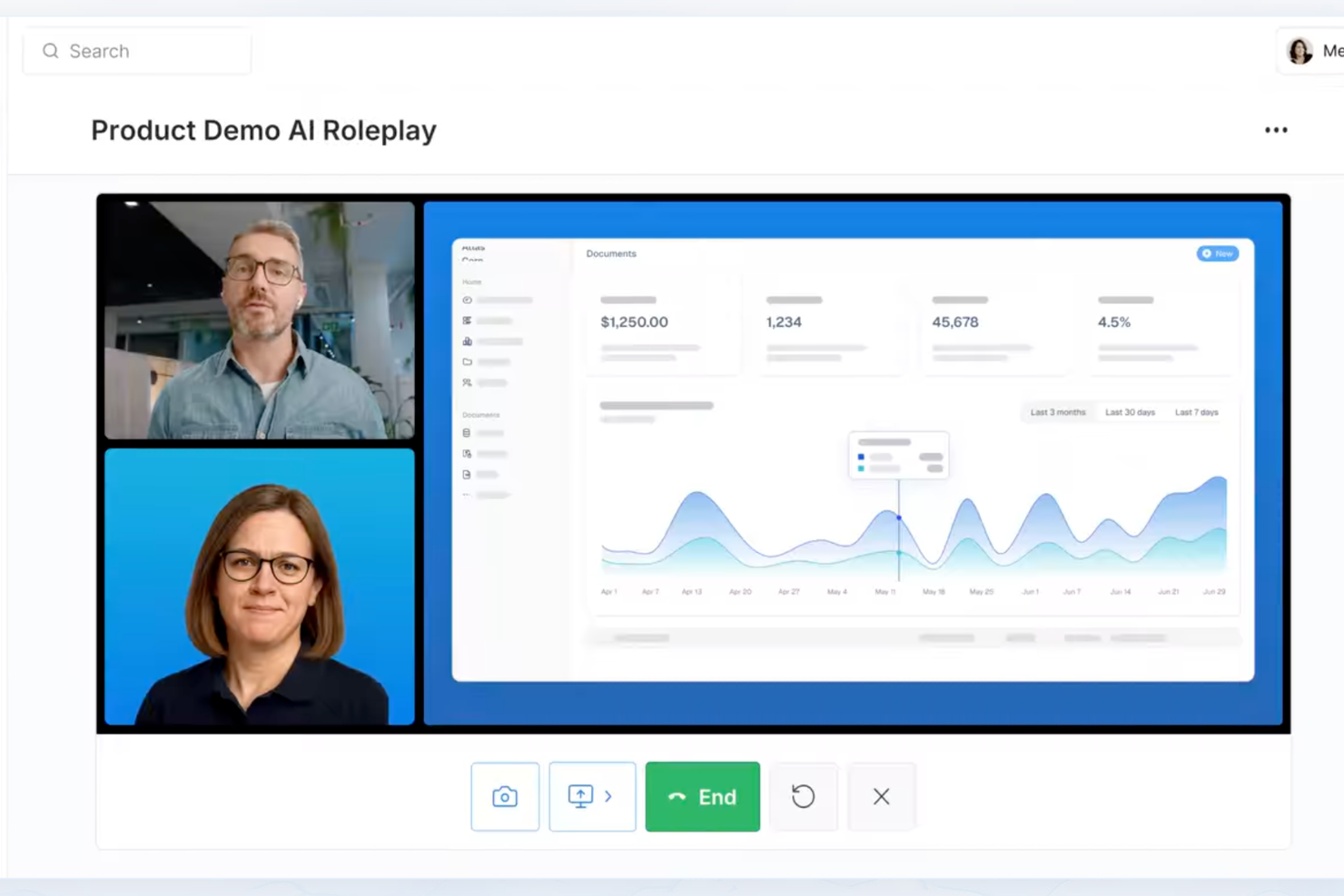Click the Home section label
The height and width of the screenshot is (896, 1344).
tap(471, 281)
